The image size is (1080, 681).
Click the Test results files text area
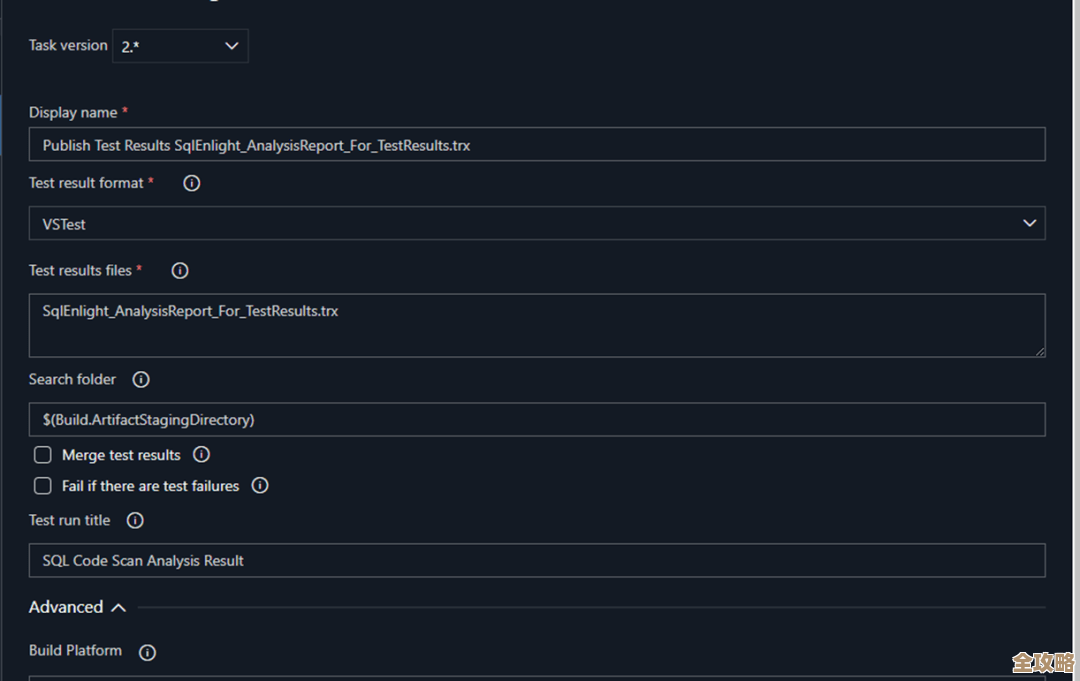coord(536,325)
